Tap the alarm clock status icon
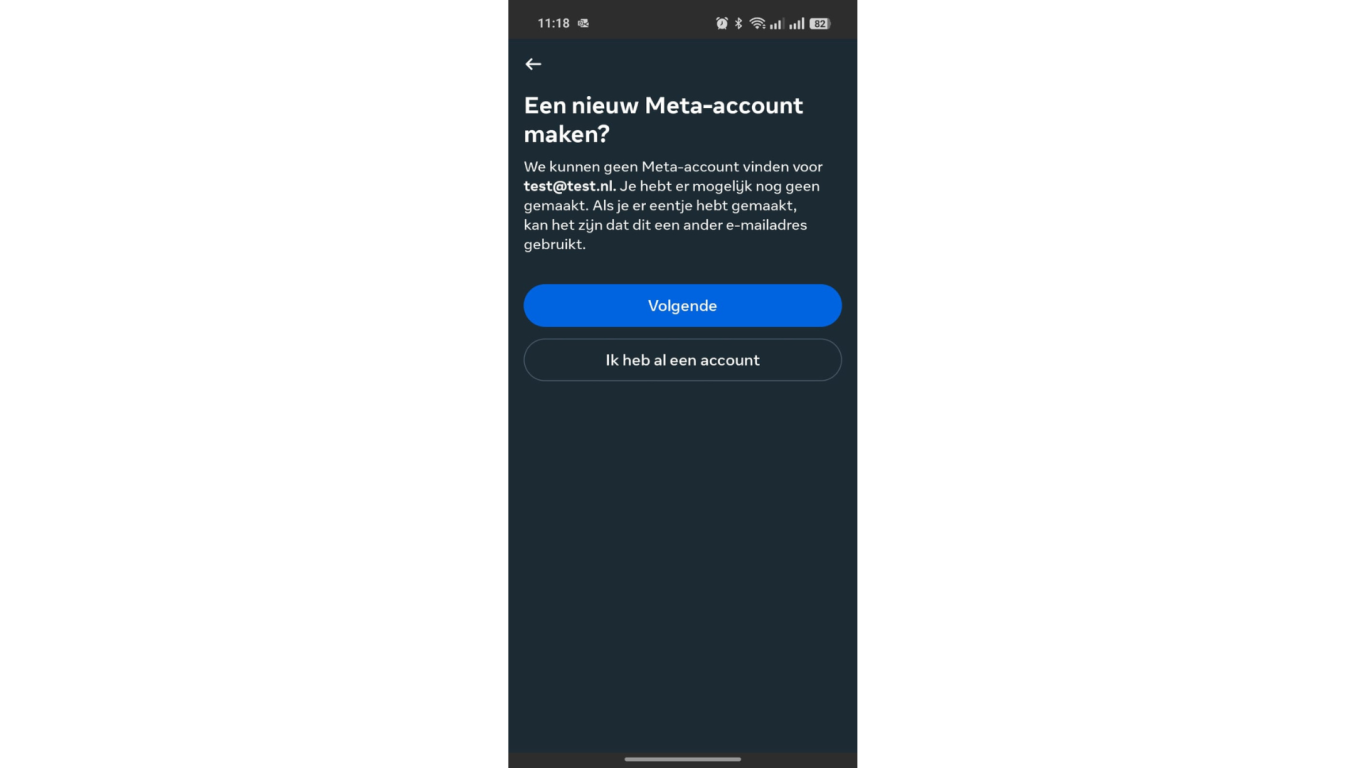This screenshot has width=1366, height=768. pos(722,23)
